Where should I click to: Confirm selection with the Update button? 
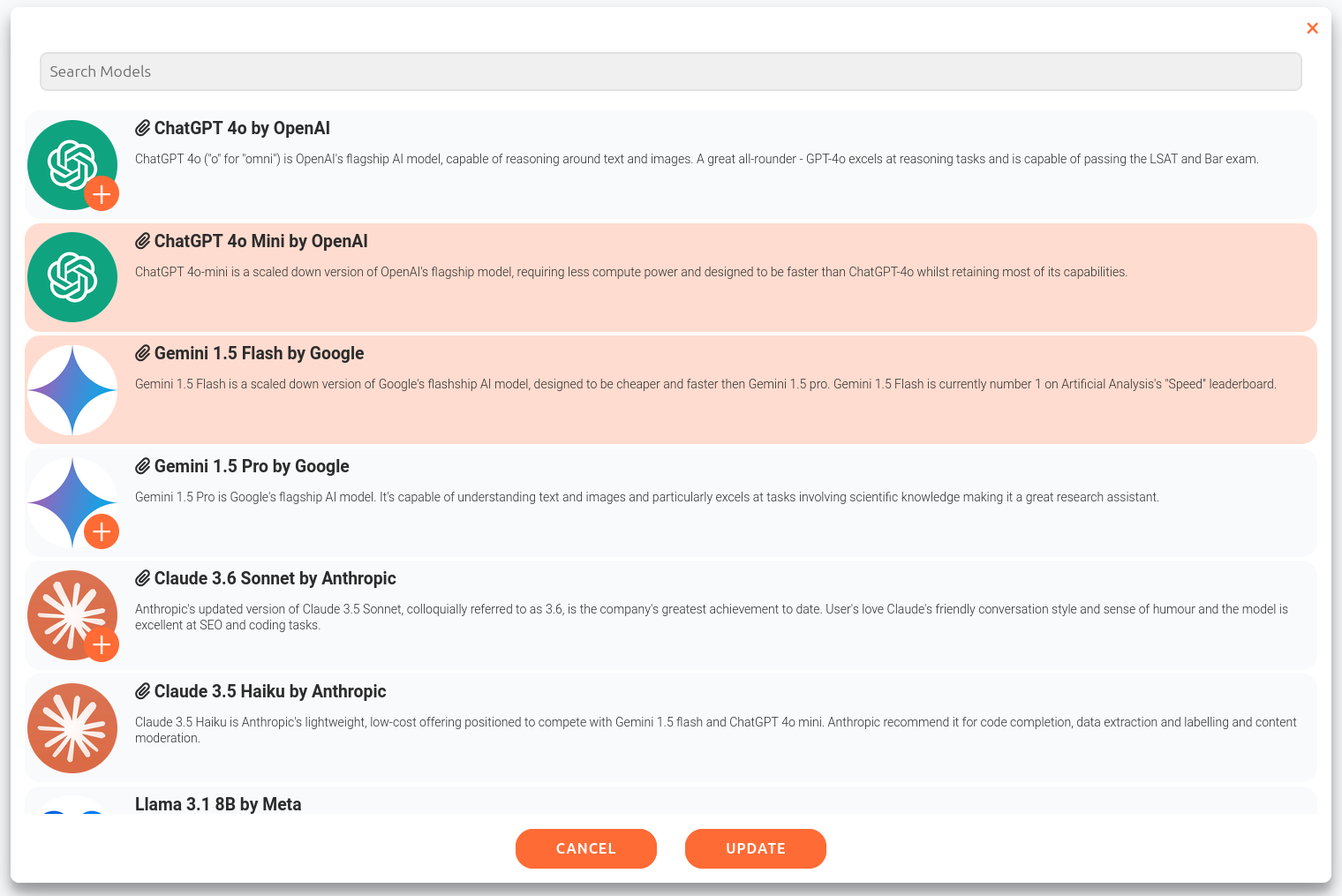point(756,848)
